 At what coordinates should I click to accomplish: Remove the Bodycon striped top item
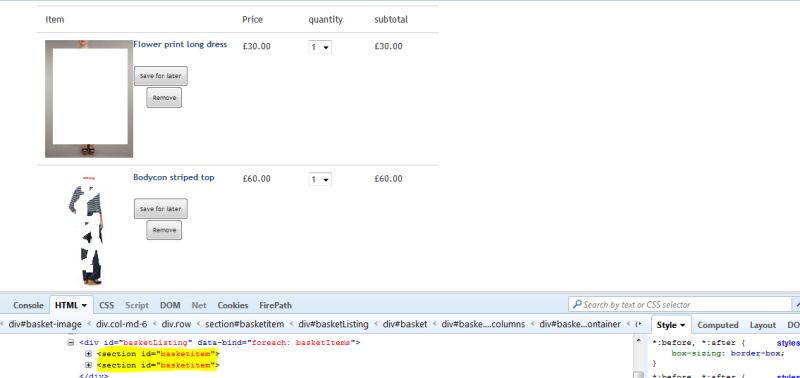164,230
